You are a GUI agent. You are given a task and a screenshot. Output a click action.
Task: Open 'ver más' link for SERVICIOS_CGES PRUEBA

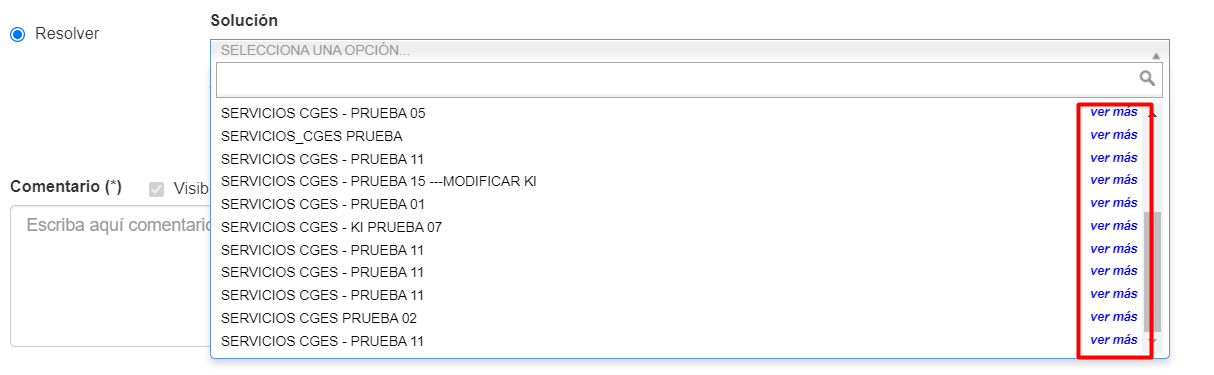(1113, 135)
